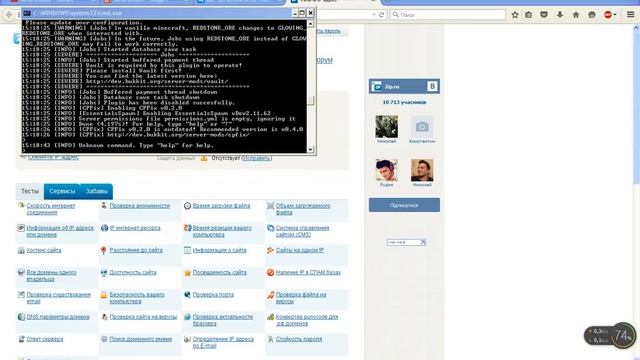Click the clock icon for file download time

[187, 206]
